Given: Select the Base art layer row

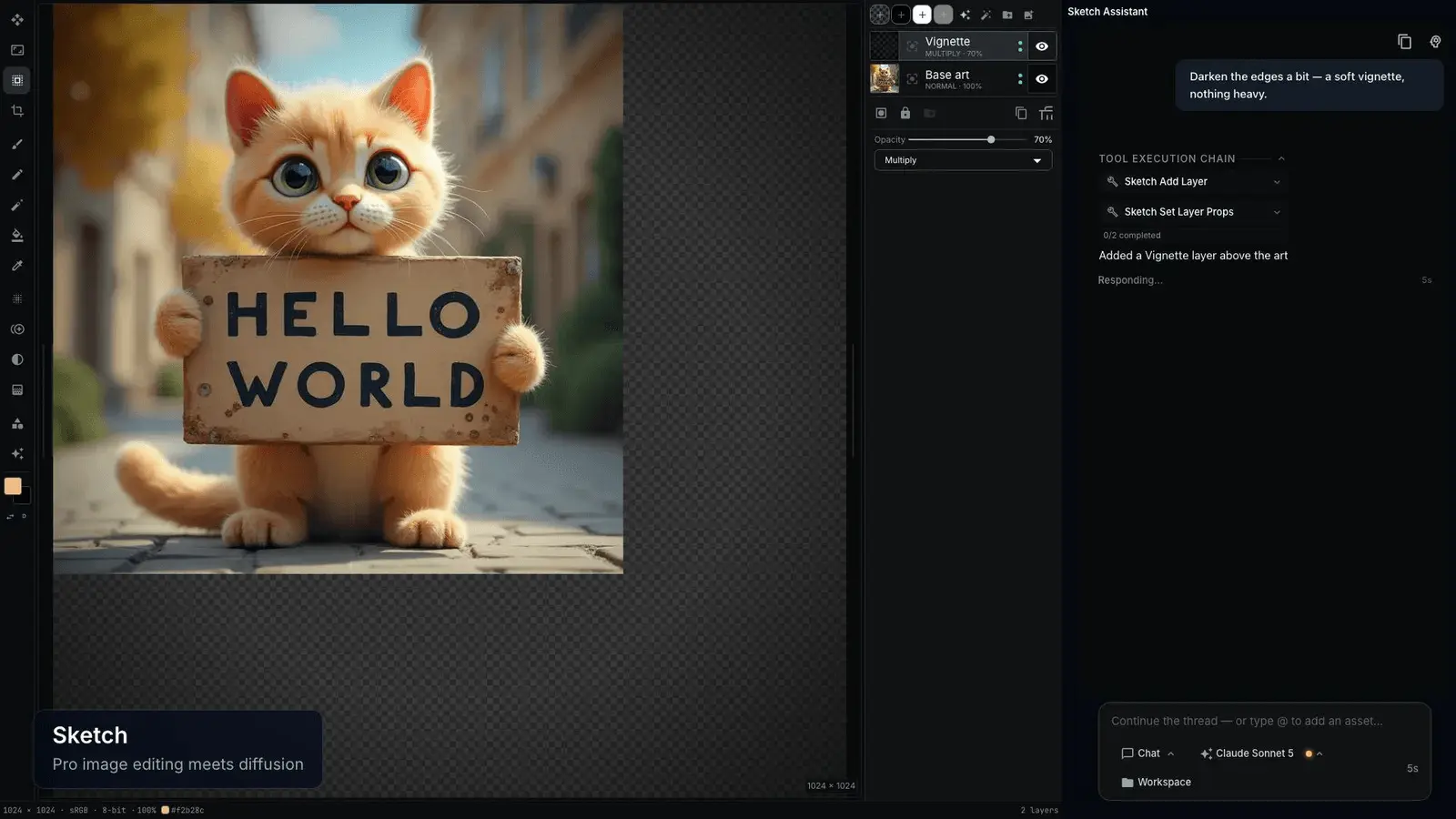Looking at the screenshot, I should [x=963, y=79].
